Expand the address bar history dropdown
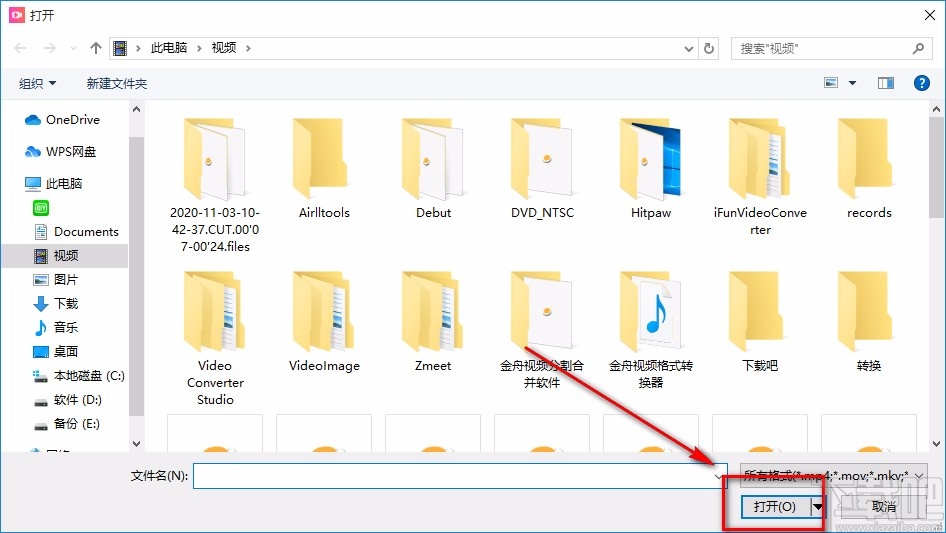The width and height of the screenshot is (946, 533). 688,49
